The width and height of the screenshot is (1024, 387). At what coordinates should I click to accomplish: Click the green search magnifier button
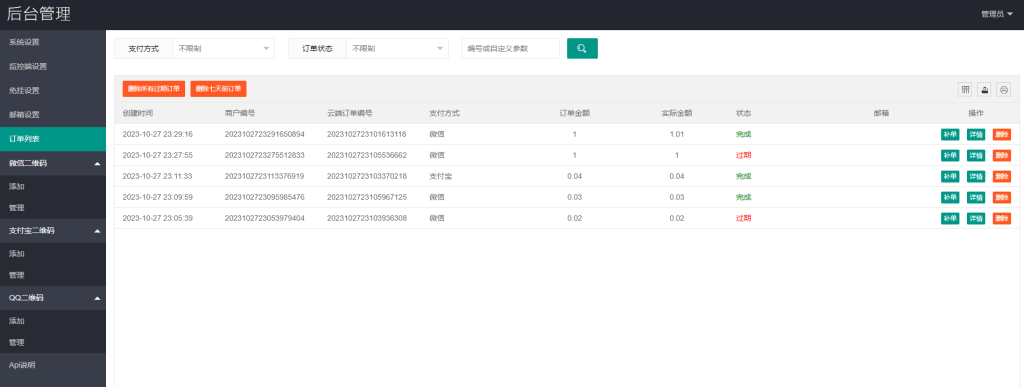click(x=582, y=48)
